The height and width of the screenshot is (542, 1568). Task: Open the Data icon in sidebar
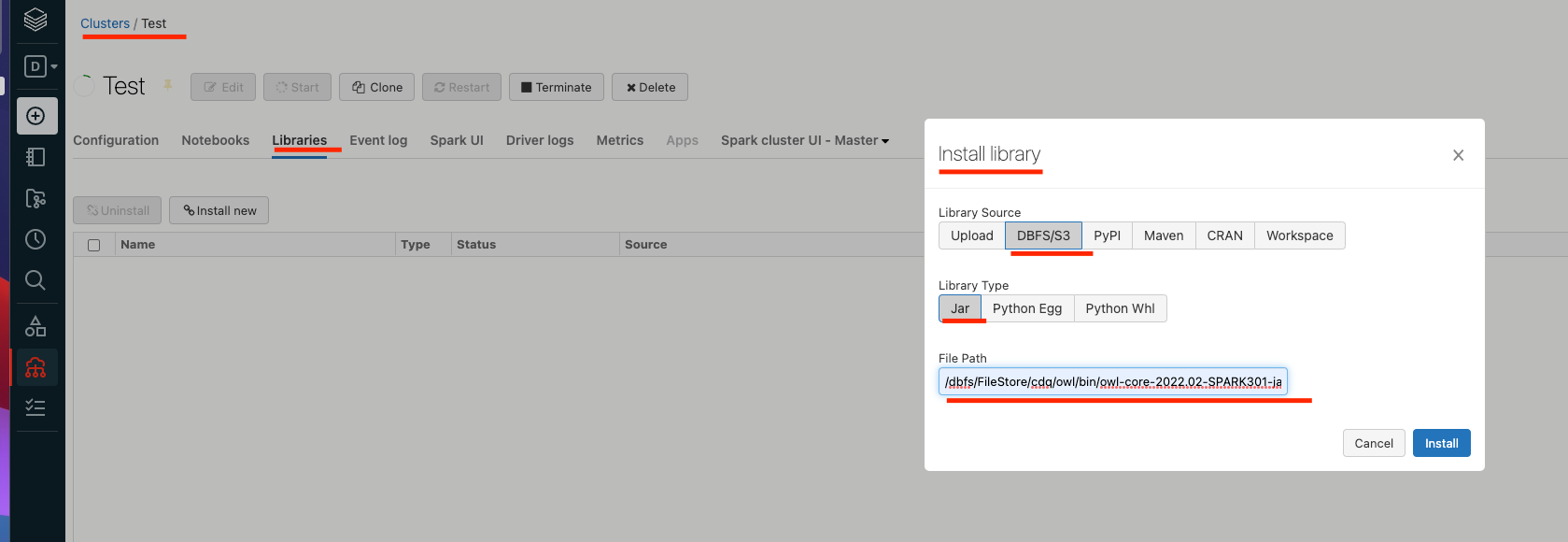pos(35,326)
